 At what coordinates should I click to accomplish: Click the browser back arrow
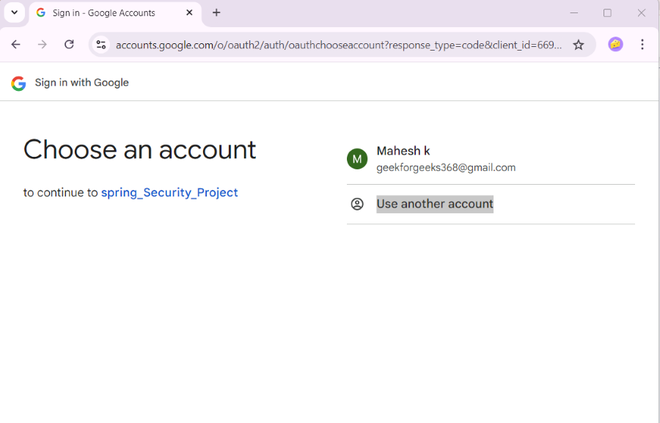[16, 45]
